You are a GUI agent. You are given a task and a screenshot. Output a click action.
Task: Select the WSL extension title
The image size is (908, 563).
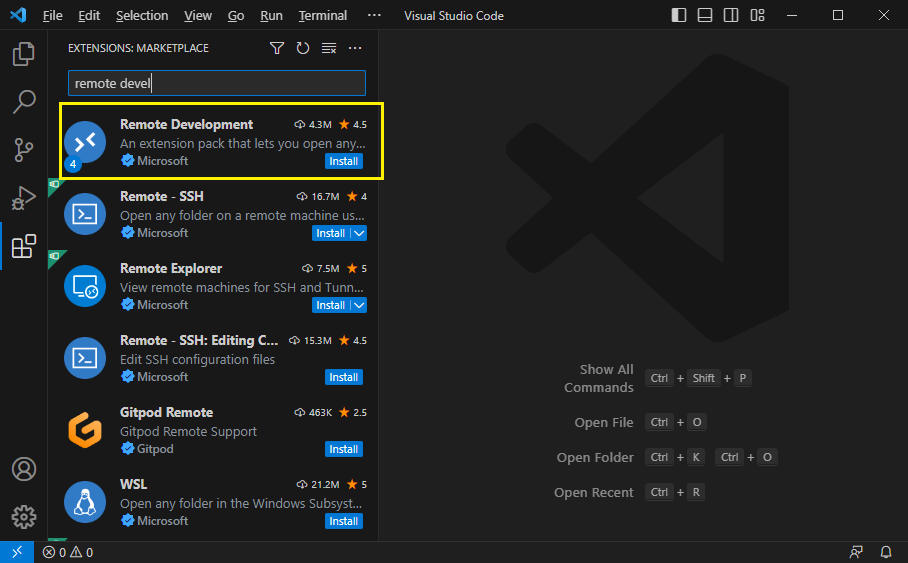(x=133, y=484)
